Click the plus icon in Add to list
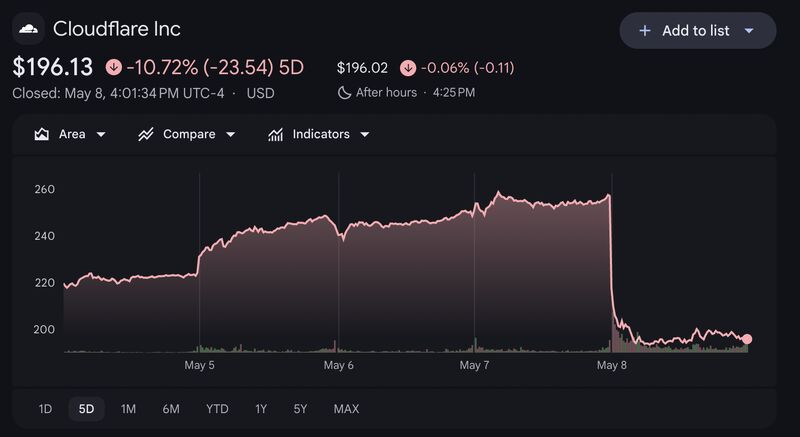The width and height of the screenshot is (800, 437). click(x=644, y=31)
